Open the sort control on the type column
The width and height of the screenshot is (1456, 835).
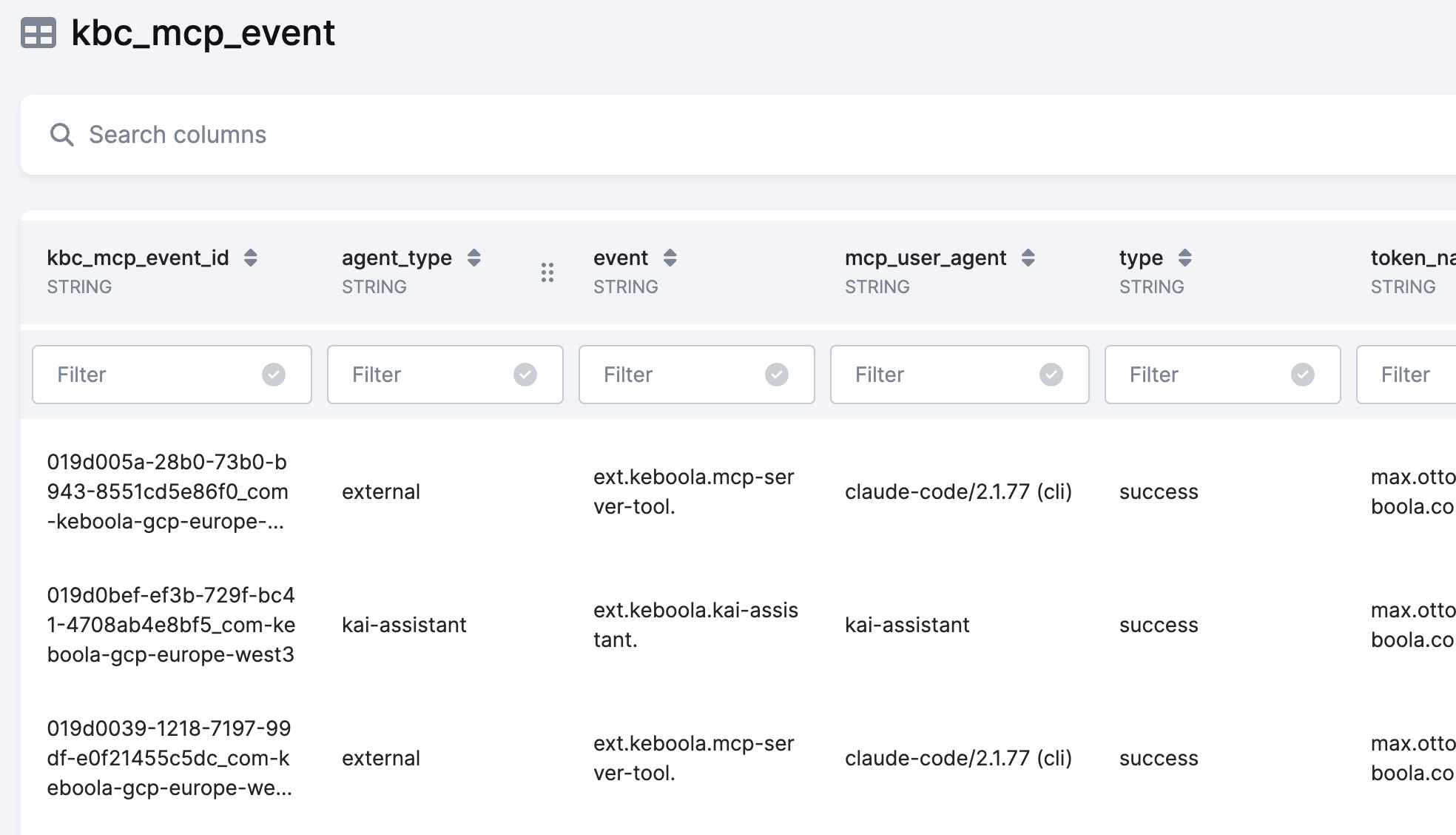[1185, 258]
